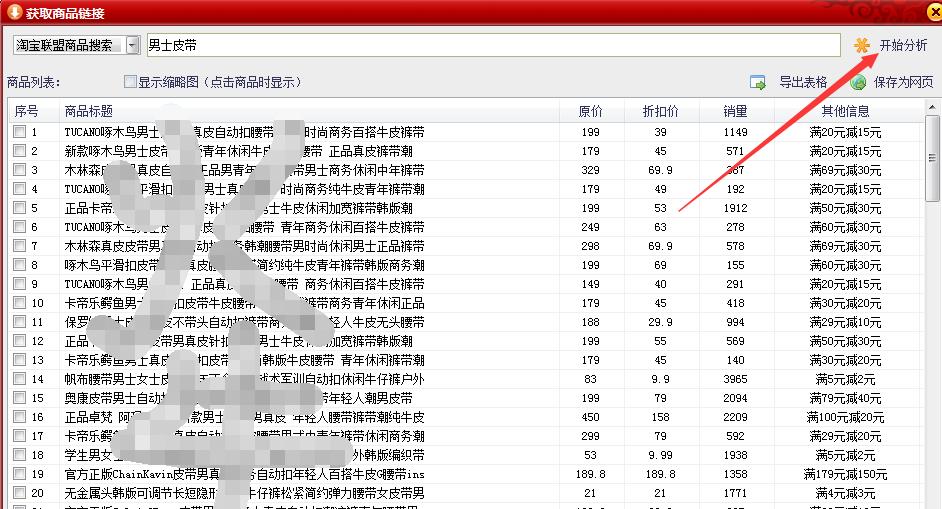Image resolution: width=942 pixels, height=509 pixels.
Task: Click original price 329 in row 3
Action: point(591,170)
